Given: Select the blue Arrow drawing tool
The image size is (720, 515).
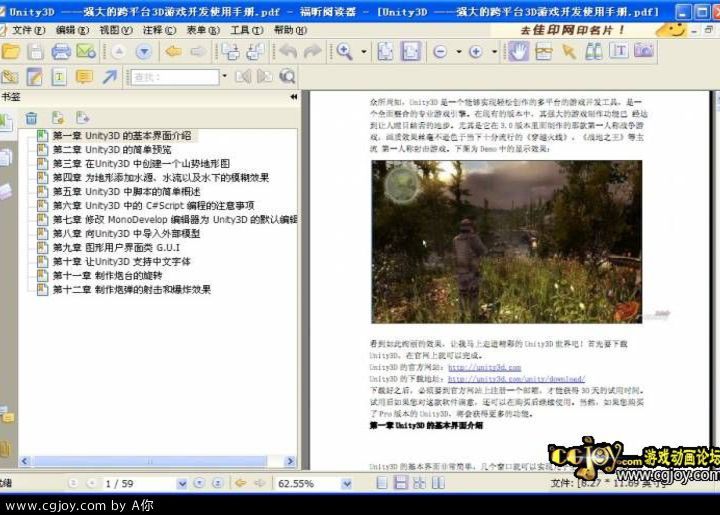Looking at the screenshot, I should (x=109, y=77).
